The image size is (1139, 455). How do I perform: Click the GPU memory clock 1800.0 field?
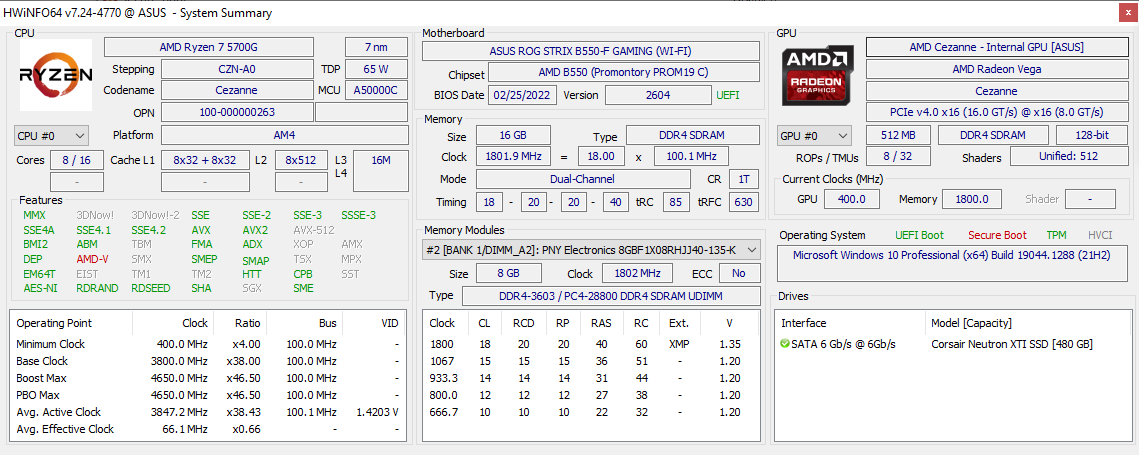[x=971, y=199]
